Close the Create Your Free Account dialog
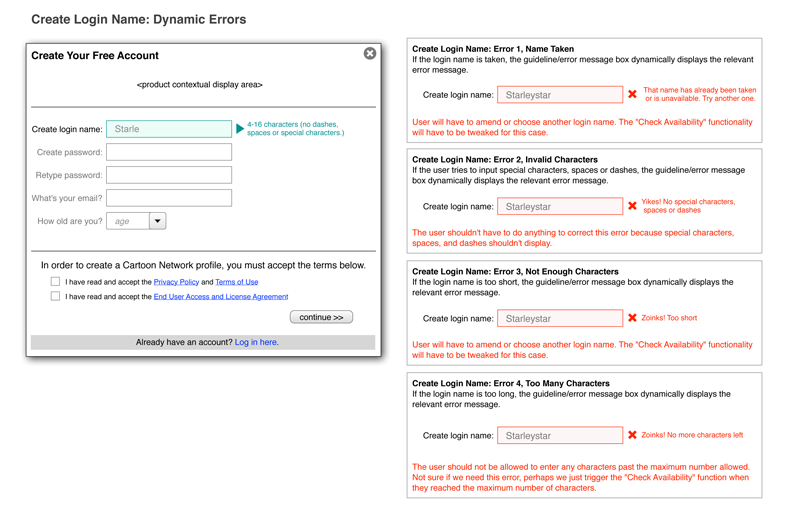 point(370,53)
